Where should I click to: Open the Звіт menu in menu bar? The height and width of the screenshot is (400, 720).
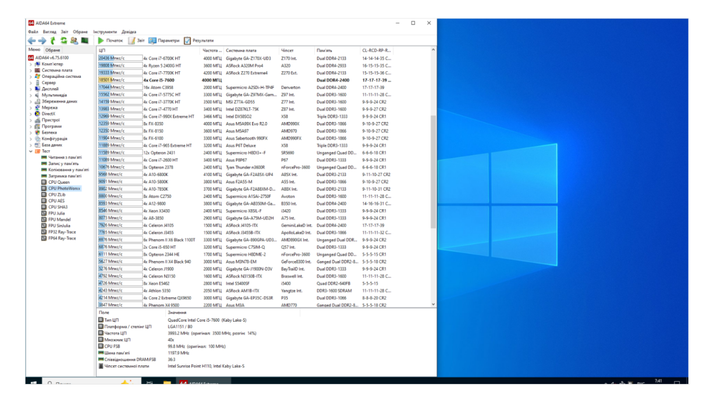(65, 32)
